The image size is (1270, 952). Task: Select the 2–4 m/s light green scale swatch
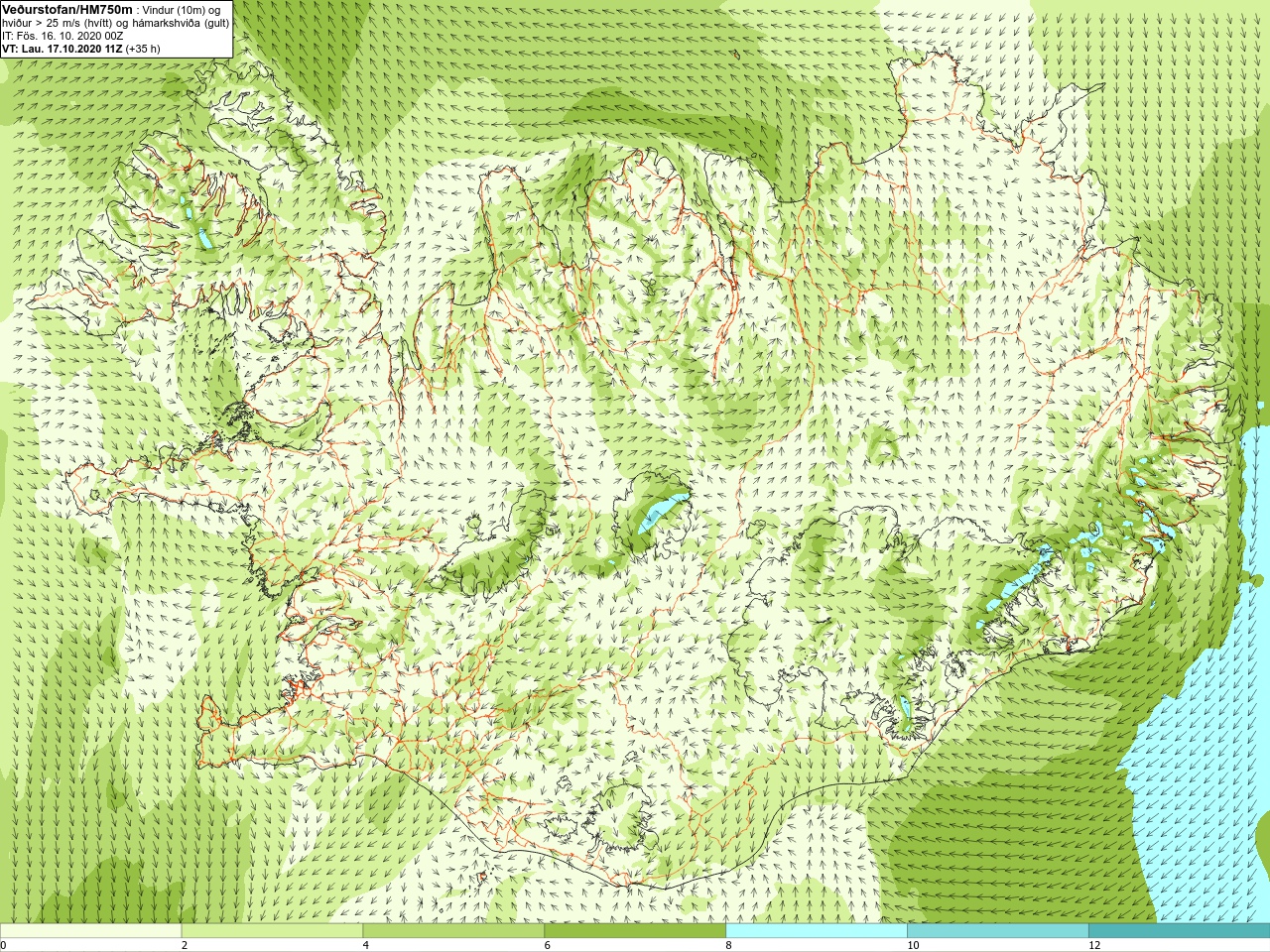272,931
